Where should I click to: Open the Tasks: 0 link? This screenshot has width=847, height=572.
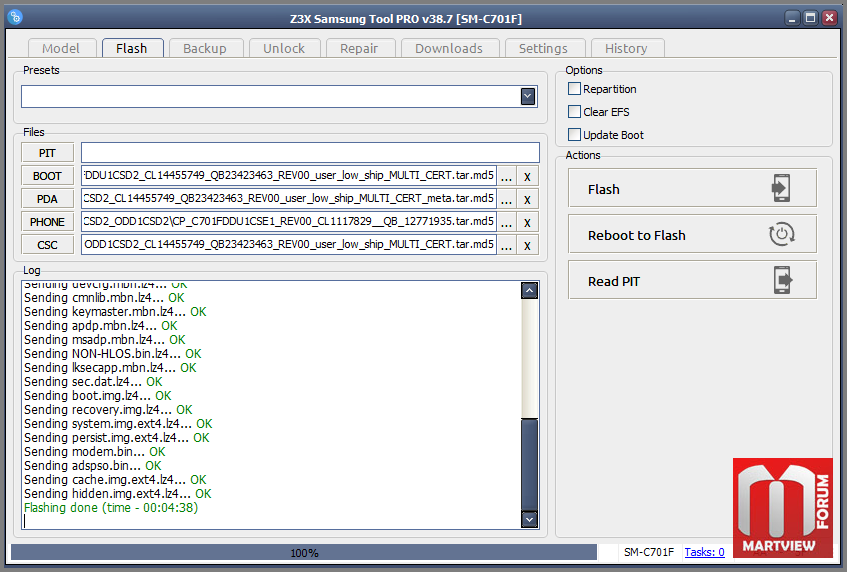pyautogui.click(x=704, y=552)
